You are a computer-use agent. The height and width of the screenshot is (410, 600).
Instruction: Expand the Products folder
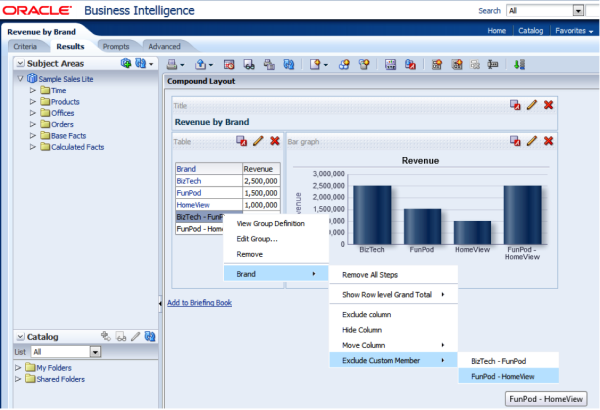[33, 102]
